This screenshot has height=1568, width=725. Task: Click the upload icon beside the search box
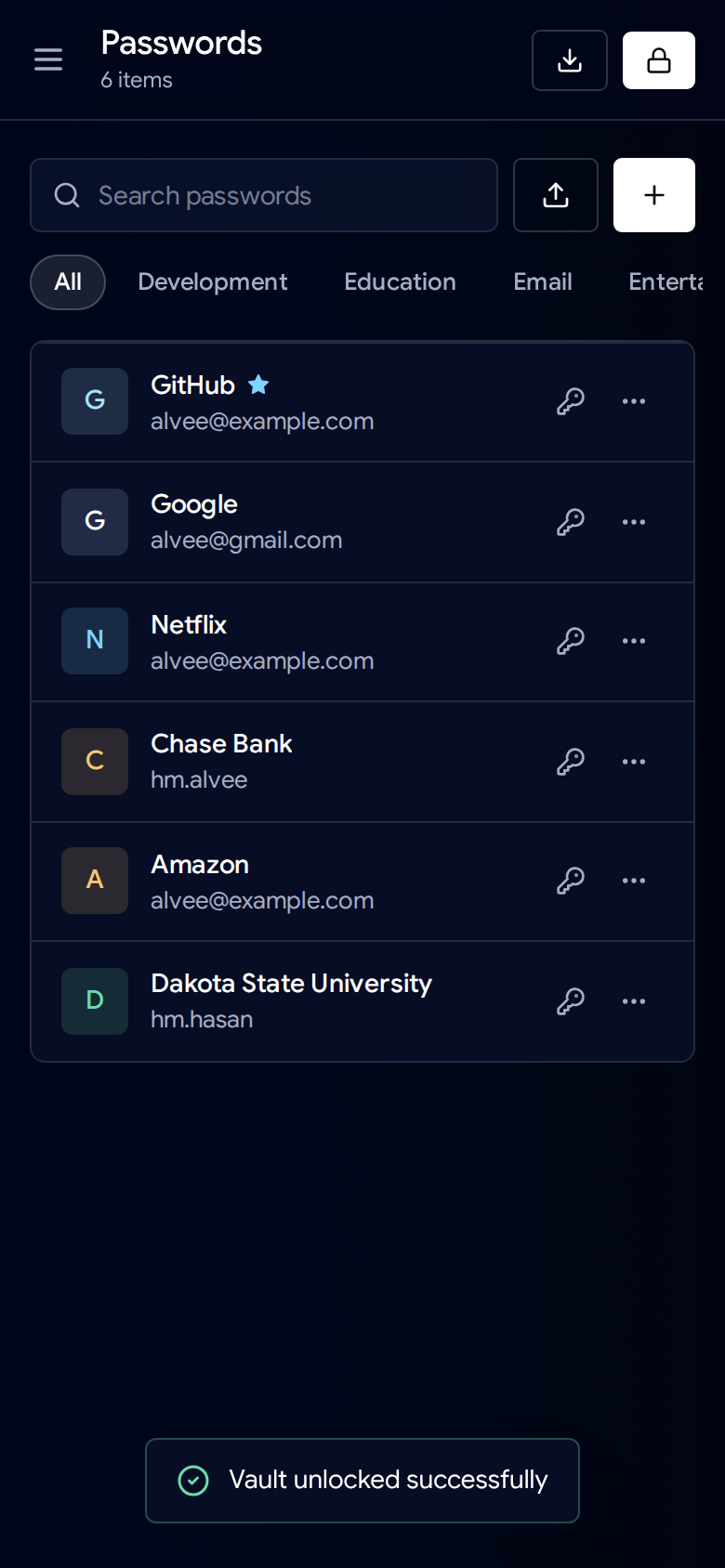click(x=556, y=195)
